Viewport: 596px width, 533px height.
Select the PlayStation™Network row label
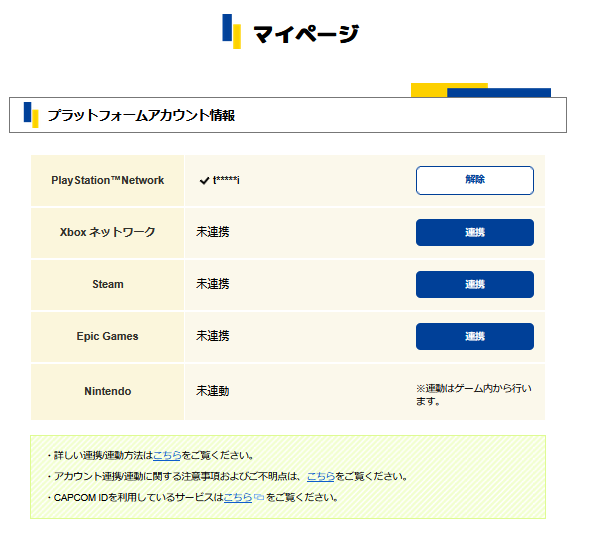click(x=108, y=180)
